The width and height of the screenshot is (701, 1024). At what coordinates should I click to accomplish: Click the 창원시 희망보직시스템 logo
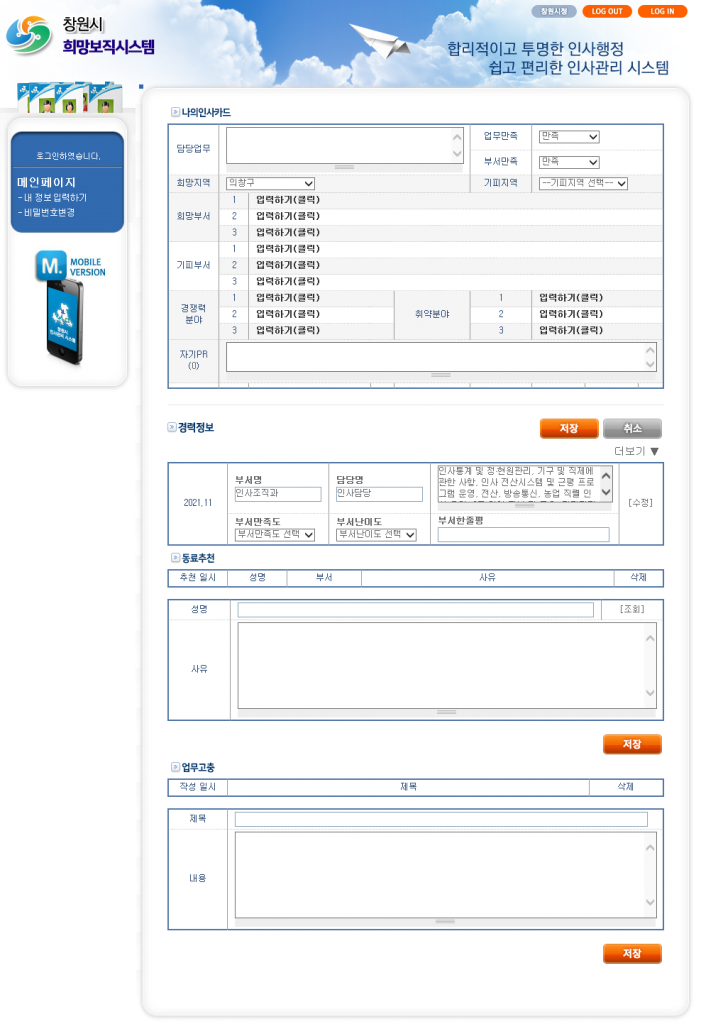pyautogui.click(x=80, y=36)
